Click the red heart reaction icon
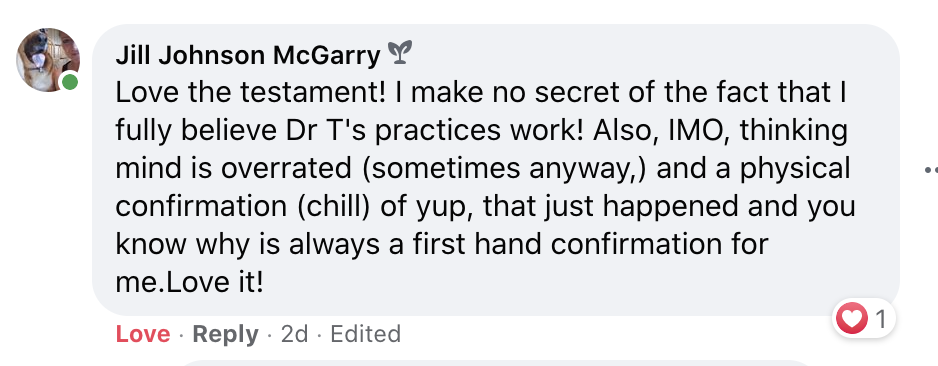The height and width of the screenshot is (366, 938). tap(852, 319)
